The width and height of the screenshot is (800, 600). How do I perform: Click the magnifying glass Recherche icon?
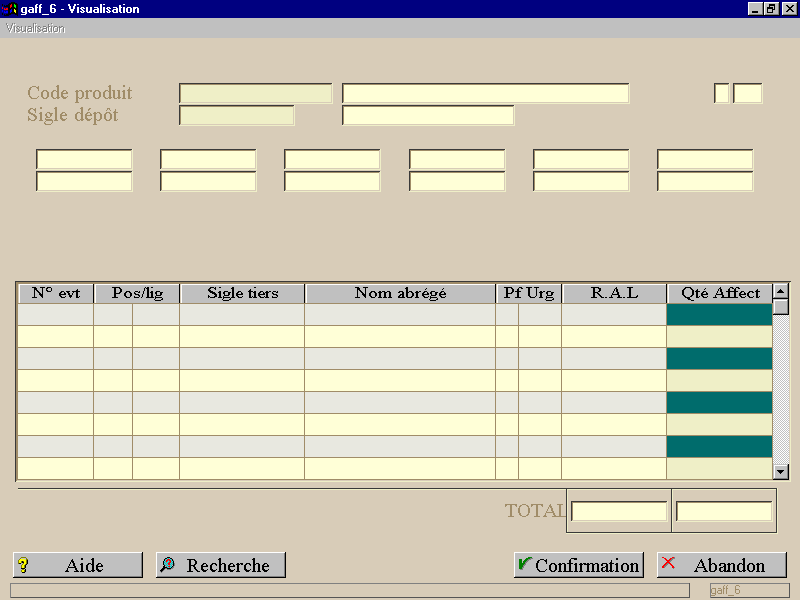click(x=167, y=564)
